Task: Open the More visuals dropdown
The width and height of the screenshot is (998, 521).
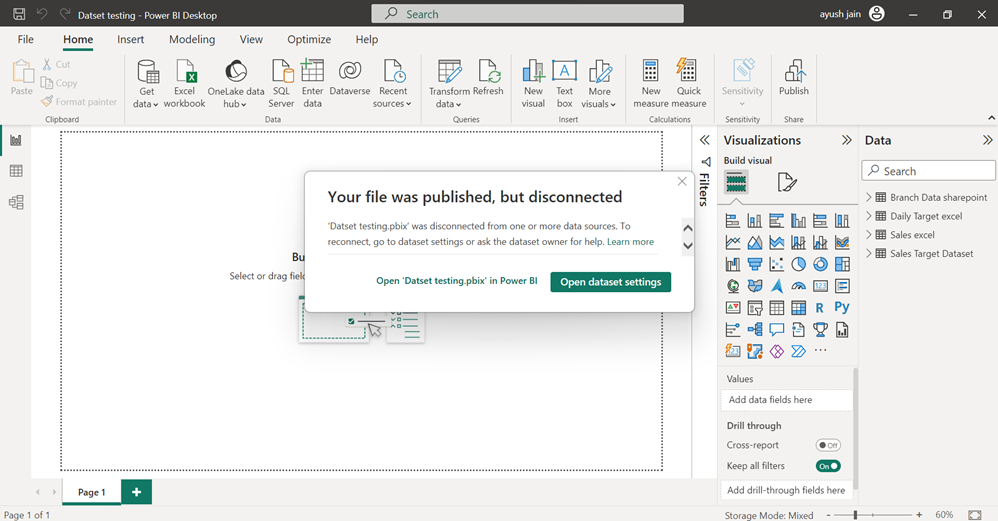Action: coord(599,84)
